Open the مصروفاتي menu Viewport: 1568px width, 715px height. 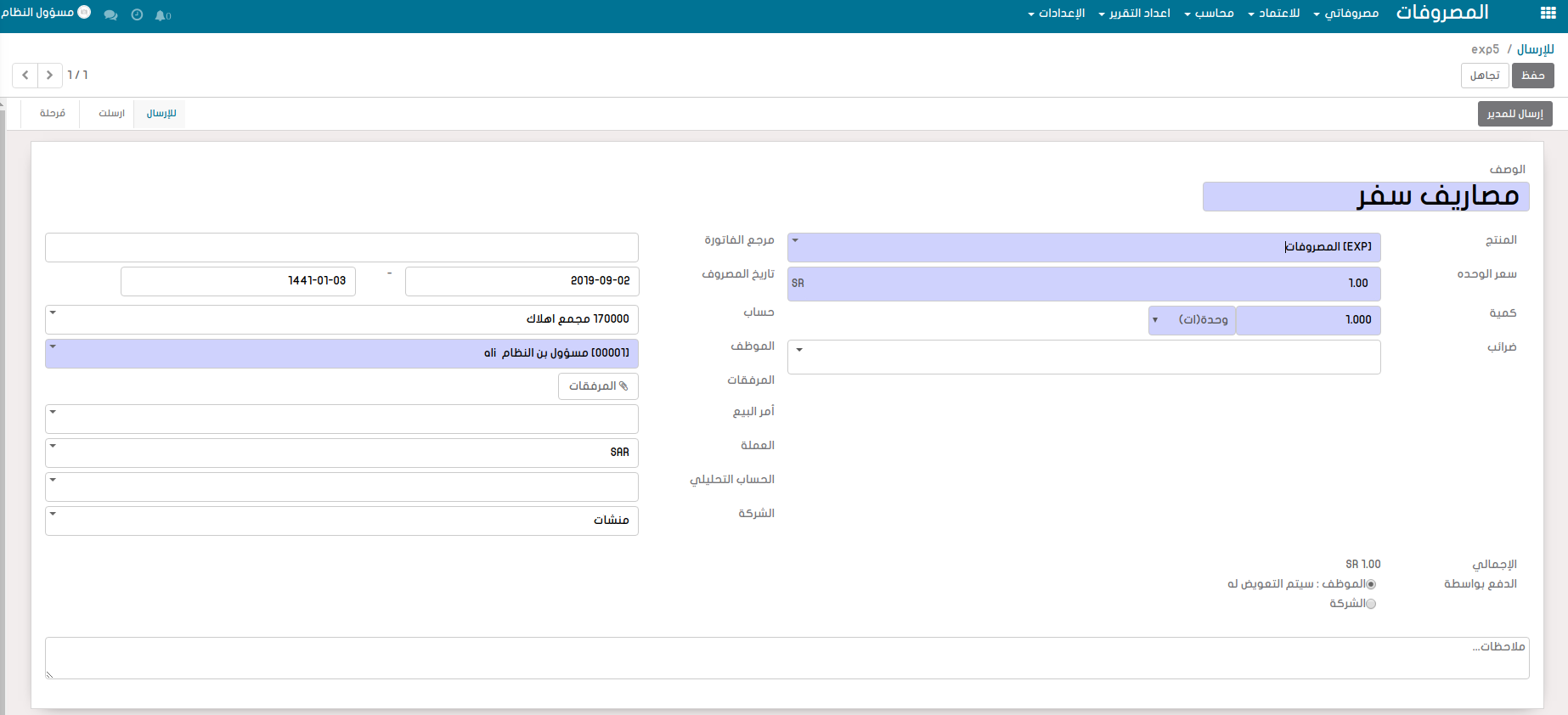(1346, 13)
